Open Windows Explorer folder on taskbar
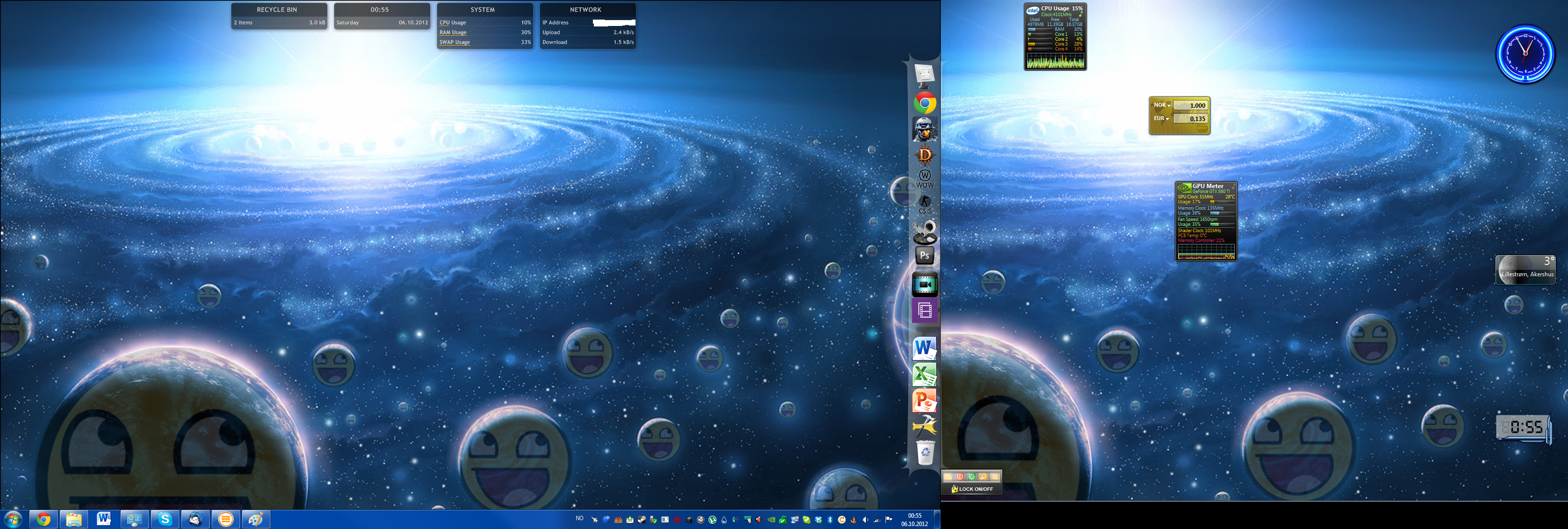Image resolution: width=1568 pixels, height=529 pixels. [x=73, y=519]
